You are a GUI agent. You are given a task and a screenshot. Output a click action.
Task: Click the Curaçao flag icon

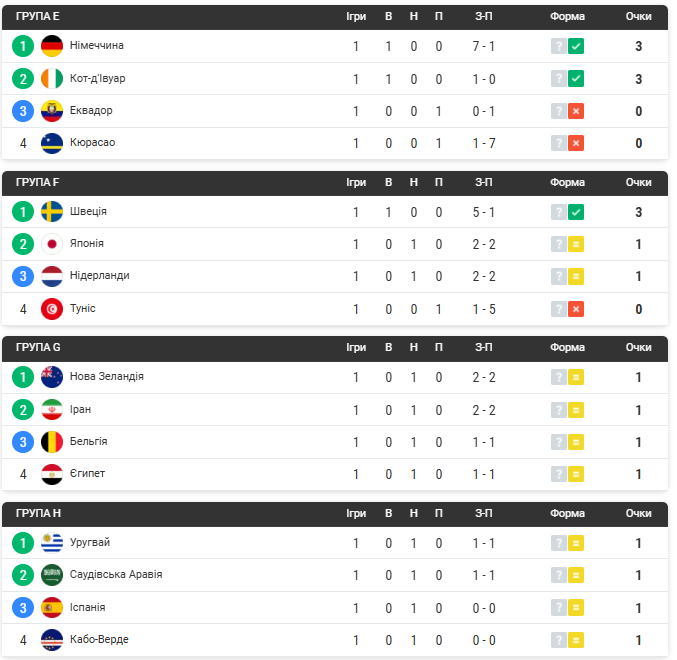[x=52, y=143]
